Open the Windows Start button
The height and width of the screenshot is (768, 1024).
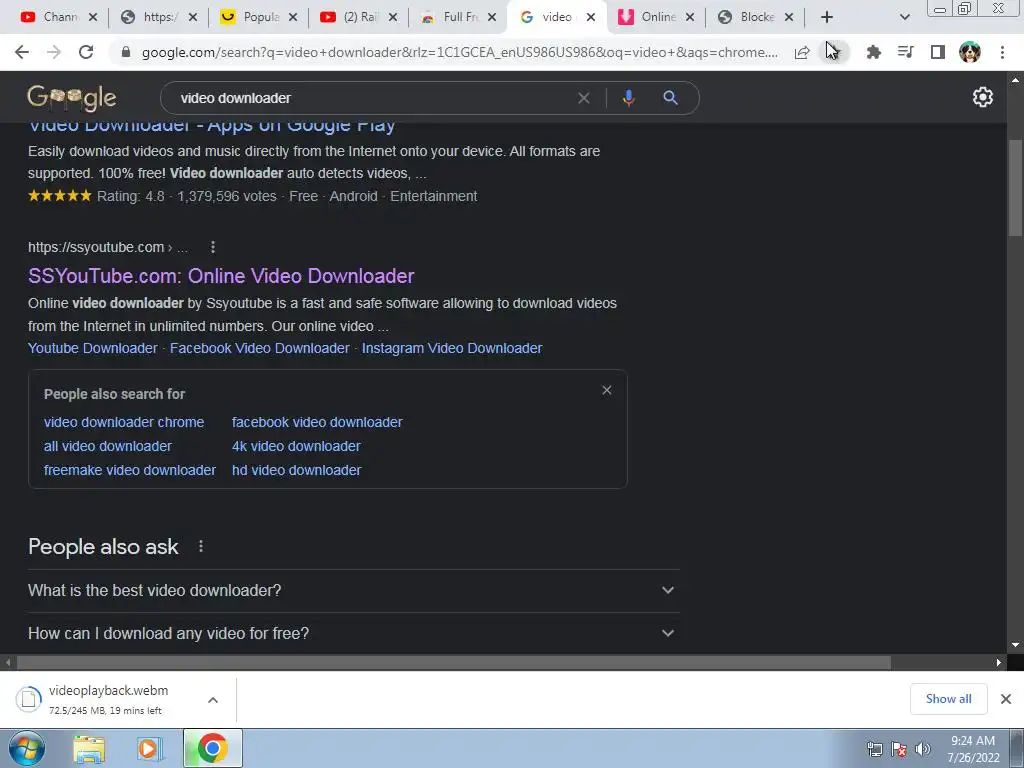27,748
